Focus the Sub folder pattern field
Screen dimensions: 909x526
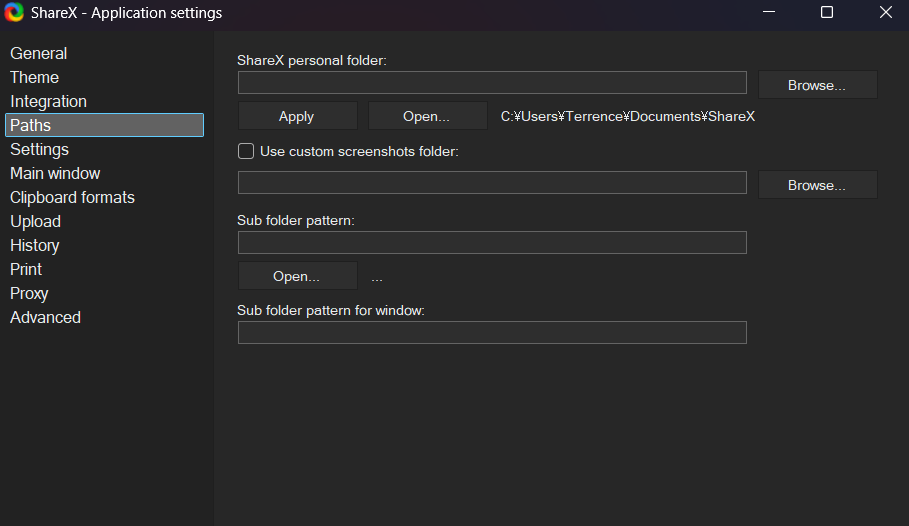click(x=492, y=242)
